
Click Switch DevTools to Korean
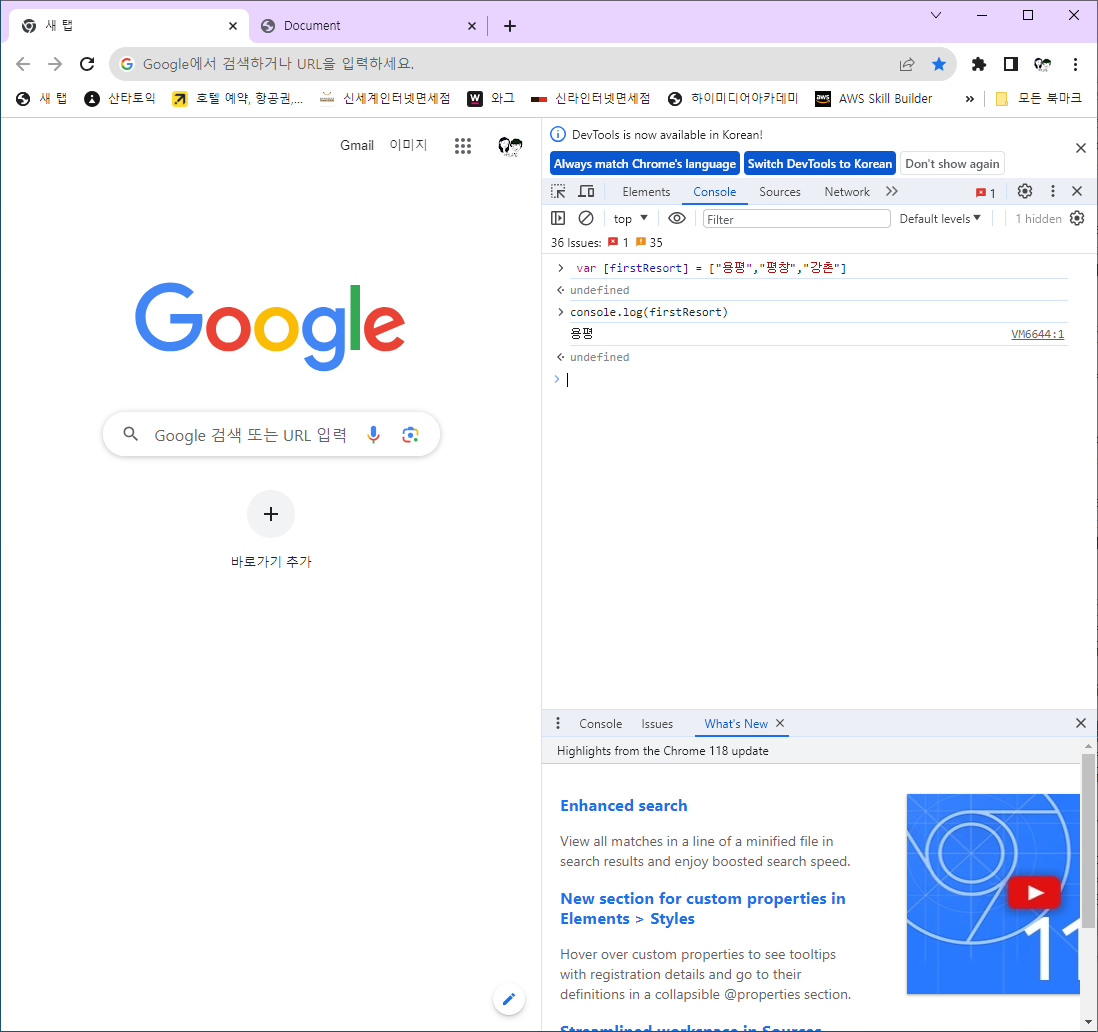819,164
